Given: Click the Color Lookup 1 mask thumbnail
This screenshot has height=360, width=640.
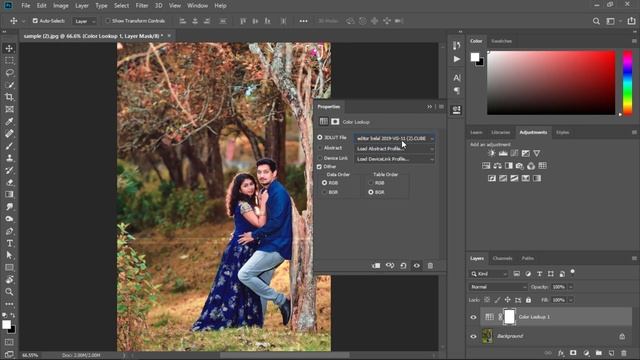Looking at the screenshot, I should point(509,317).
